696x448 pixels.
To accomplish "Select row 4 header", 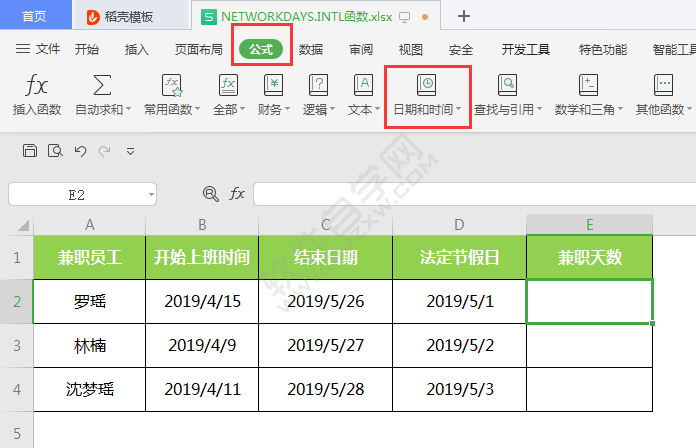I will click(x=17, y=389).
